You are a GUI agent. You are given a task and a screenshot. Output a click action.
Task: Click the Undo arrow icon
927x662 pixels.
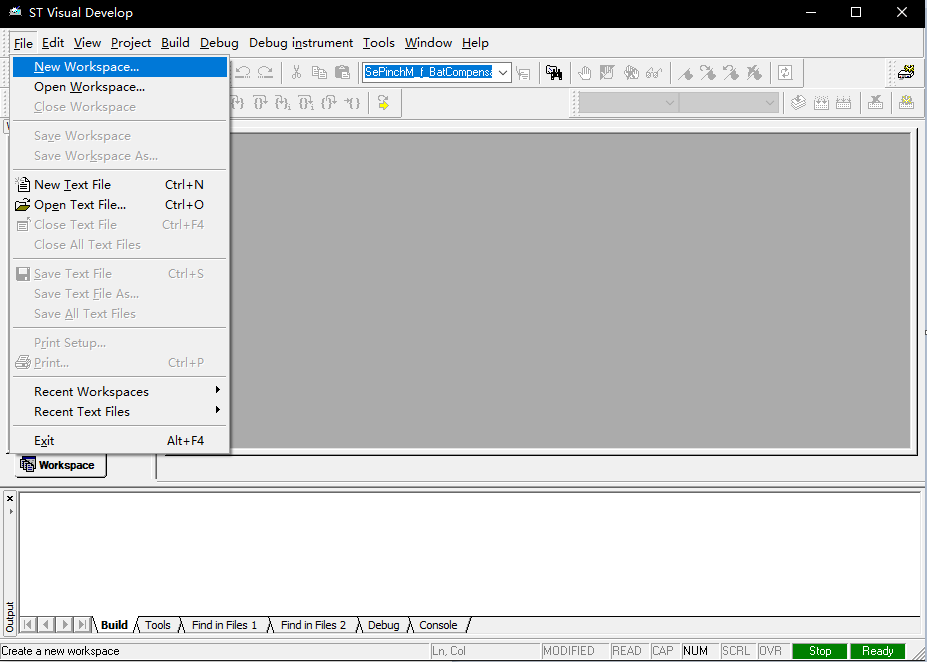point(242,72)
